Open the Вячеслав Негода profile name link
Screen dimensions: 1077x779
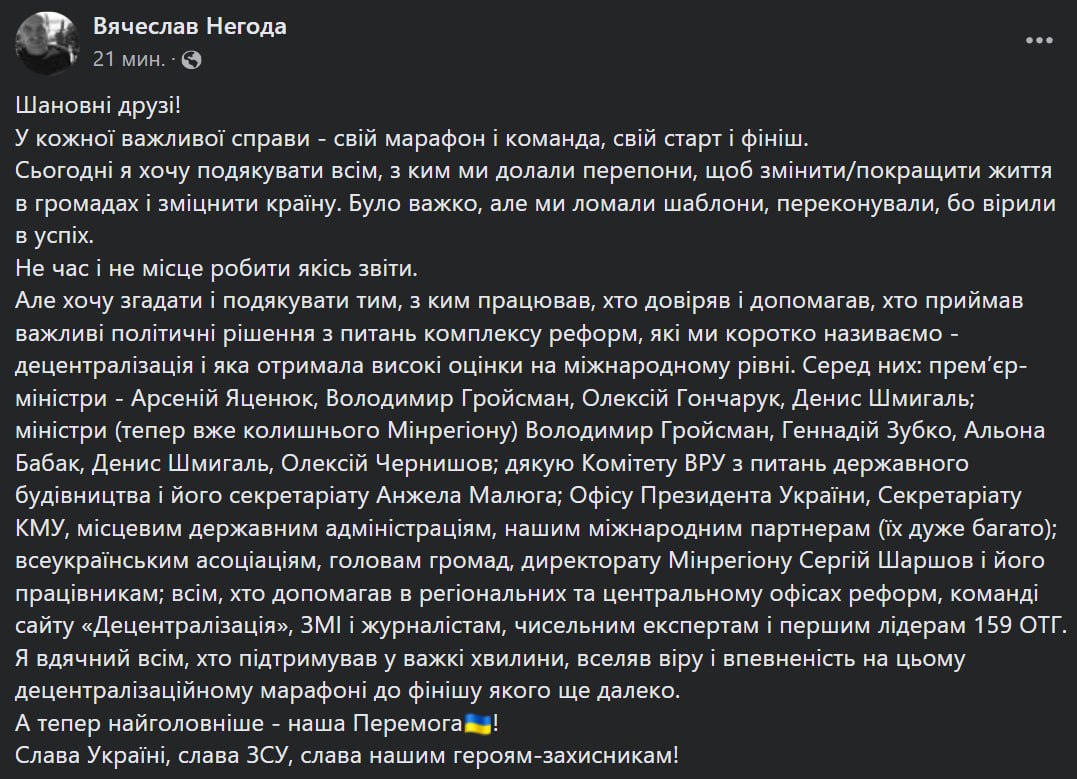190,27
